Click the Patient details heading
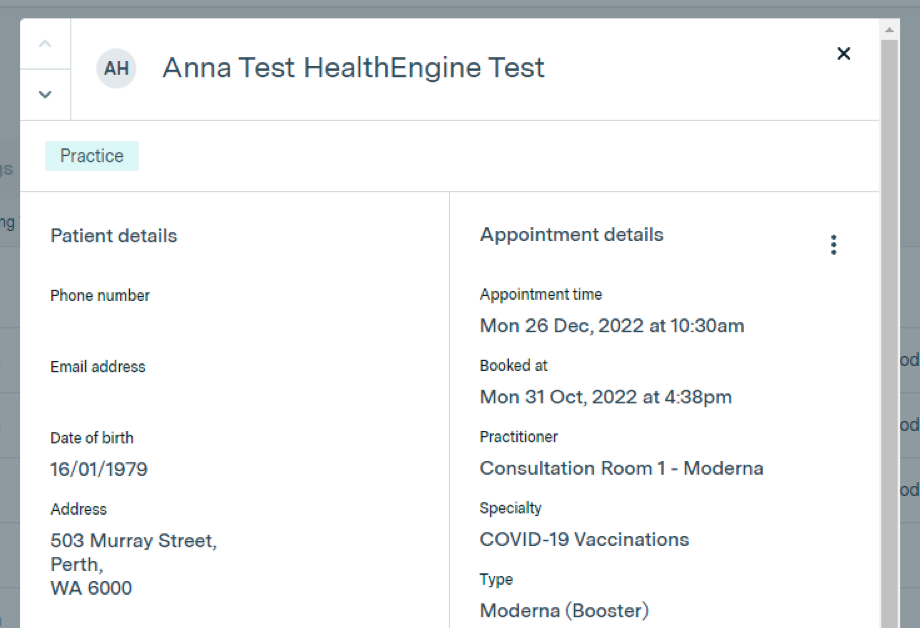This screenshot has height=628, width=920. tap(113, 236)
